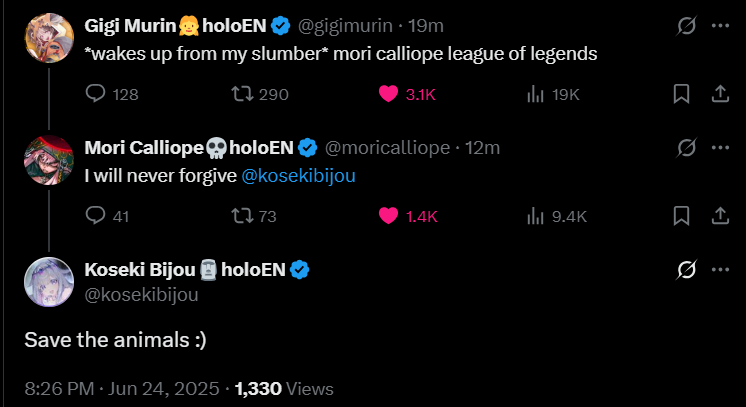Like Gigi Murin's tweet
Screen dimensions: 746x407
coord(389,94)
